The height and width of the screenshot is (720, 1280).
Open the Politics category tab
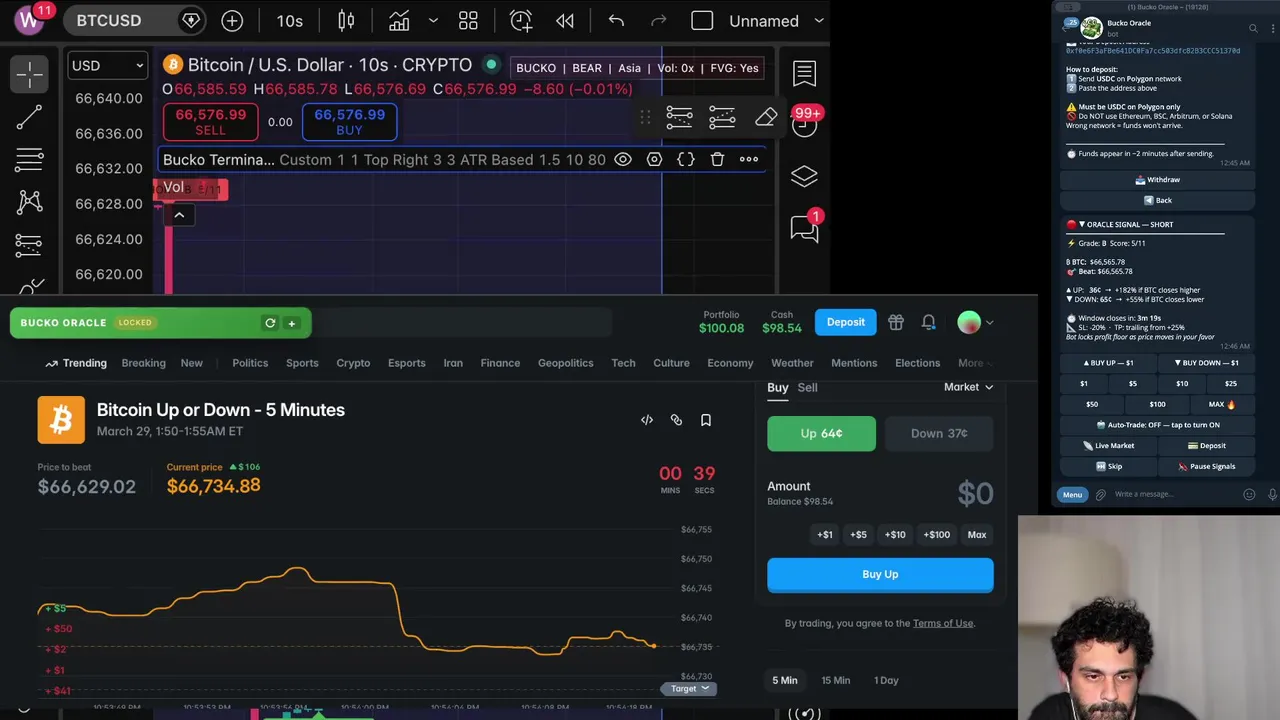(x=250, y=363)
